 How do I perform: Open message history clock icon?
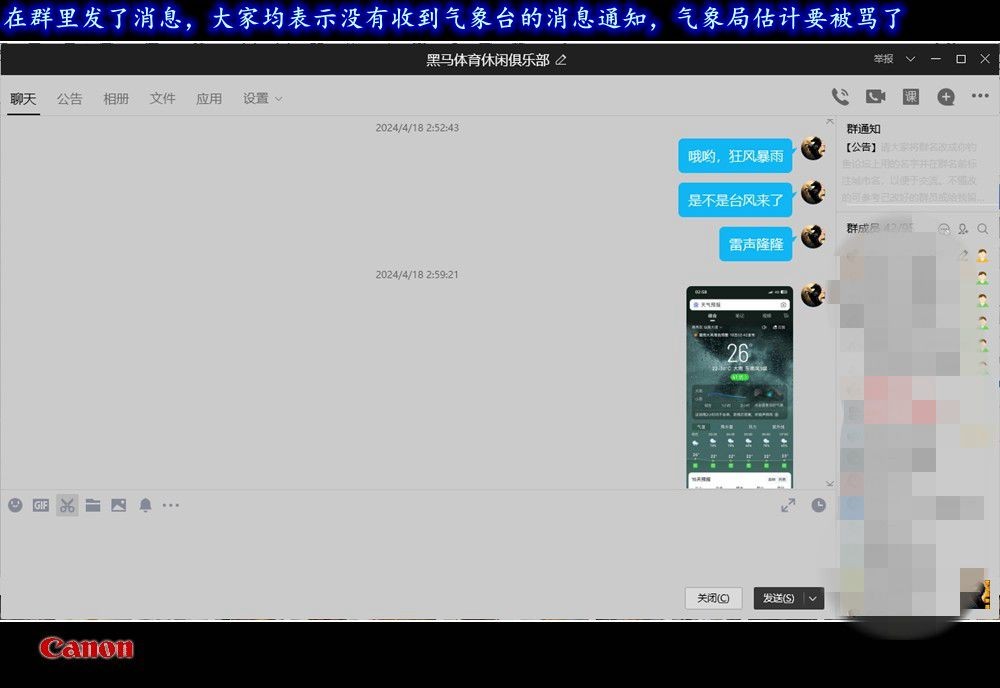818,505
